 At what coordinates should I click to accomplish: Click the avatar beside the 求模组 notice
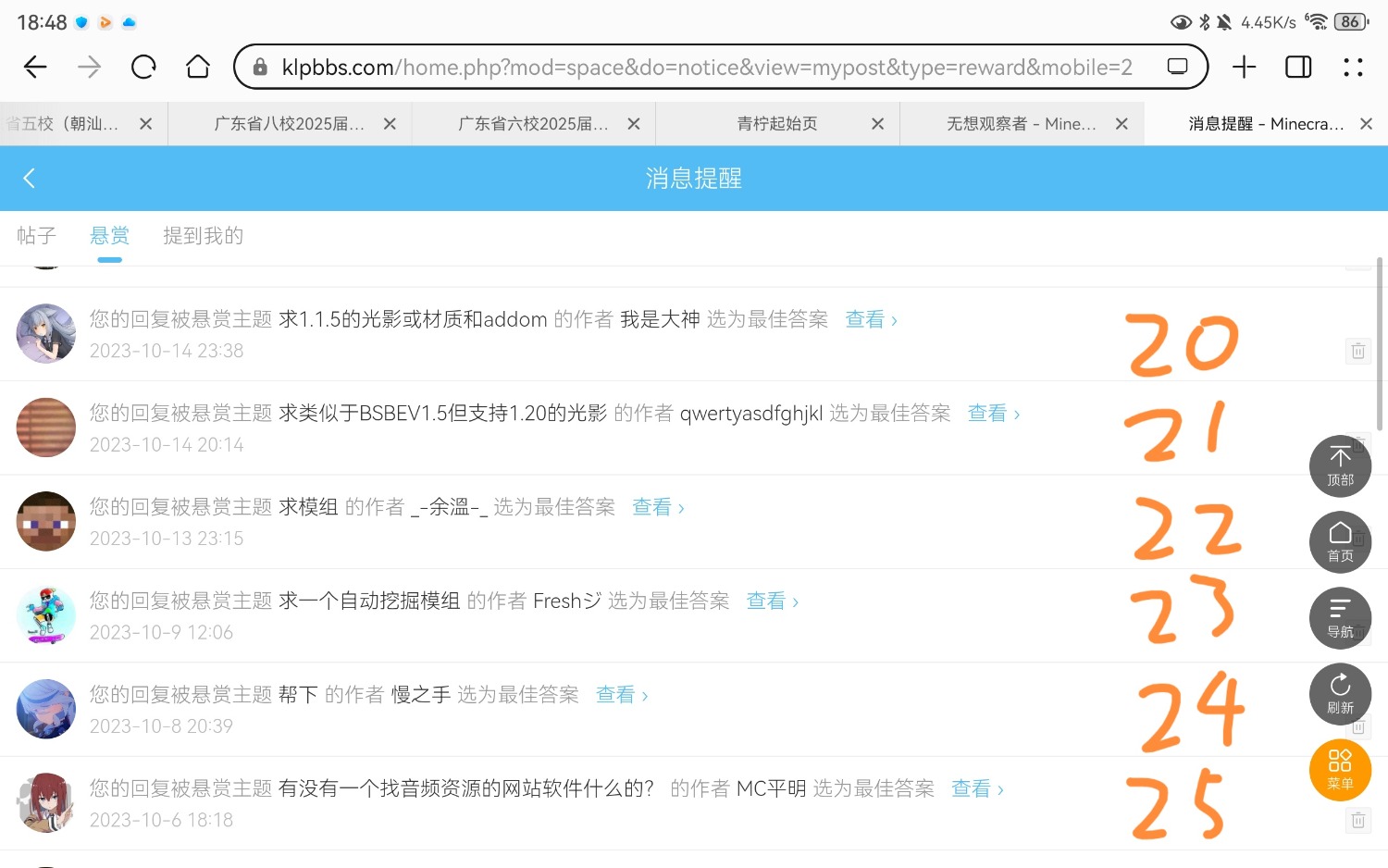[46, 521]
